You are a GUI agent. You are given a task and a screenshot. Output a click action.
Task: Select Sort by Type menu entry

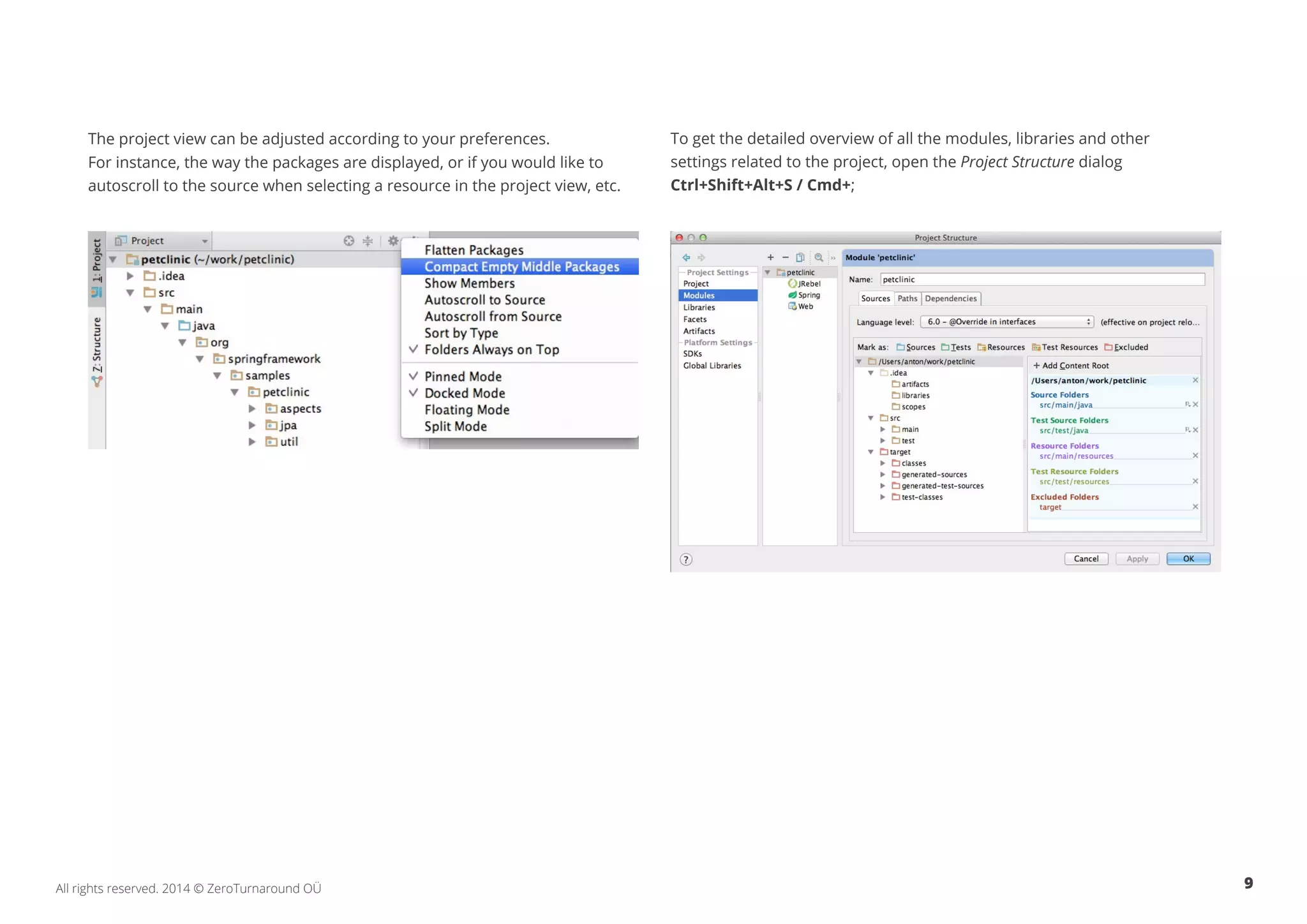click(x=519, y=333)
